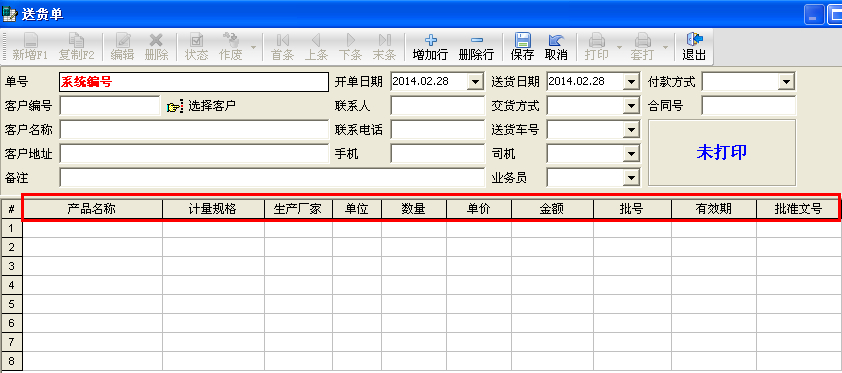Click the 状态 status icon
Screen dimensions: 842x373
click(196, 40)
